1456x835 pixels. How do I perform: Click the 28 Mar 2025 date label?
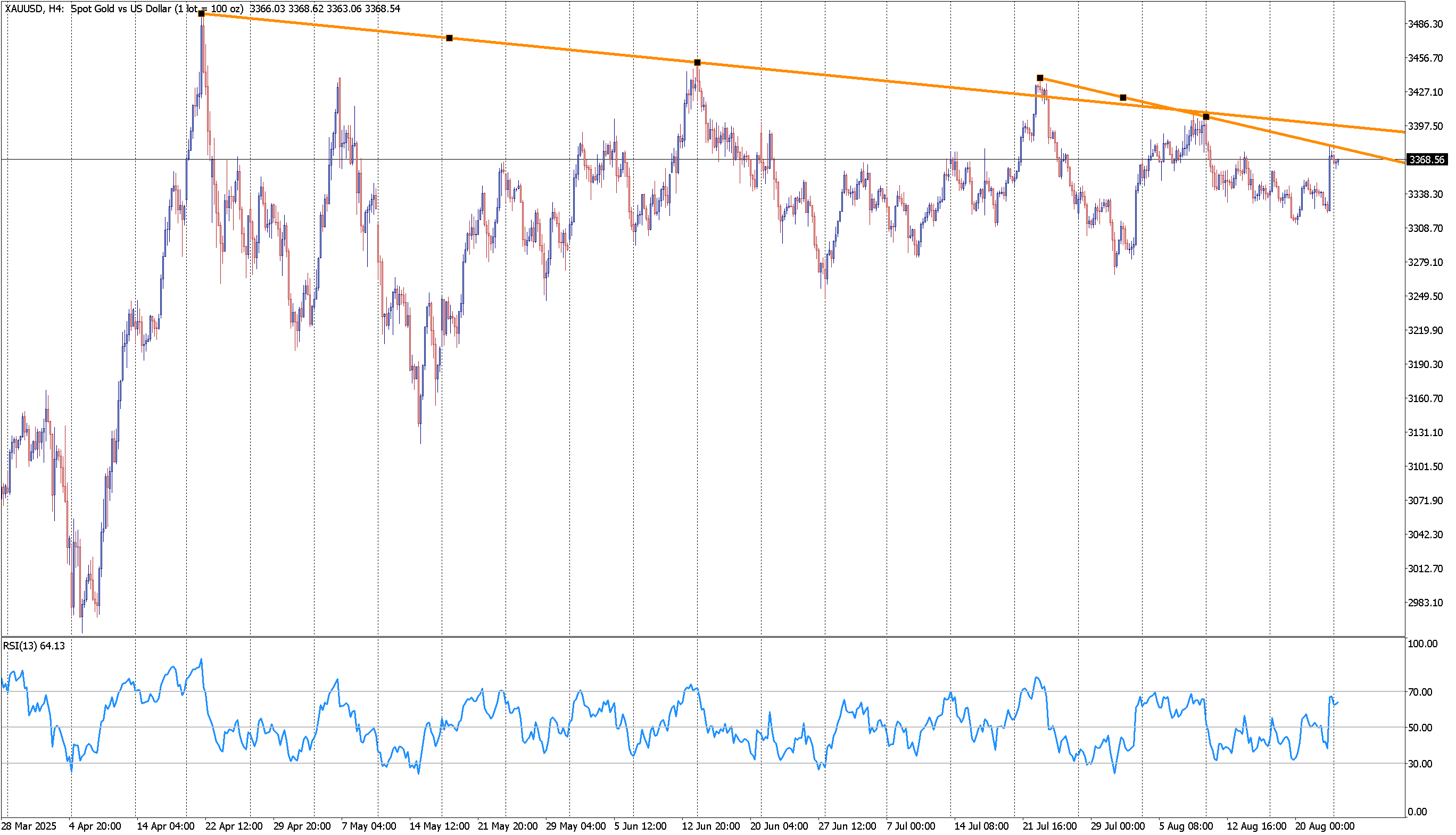29,826
